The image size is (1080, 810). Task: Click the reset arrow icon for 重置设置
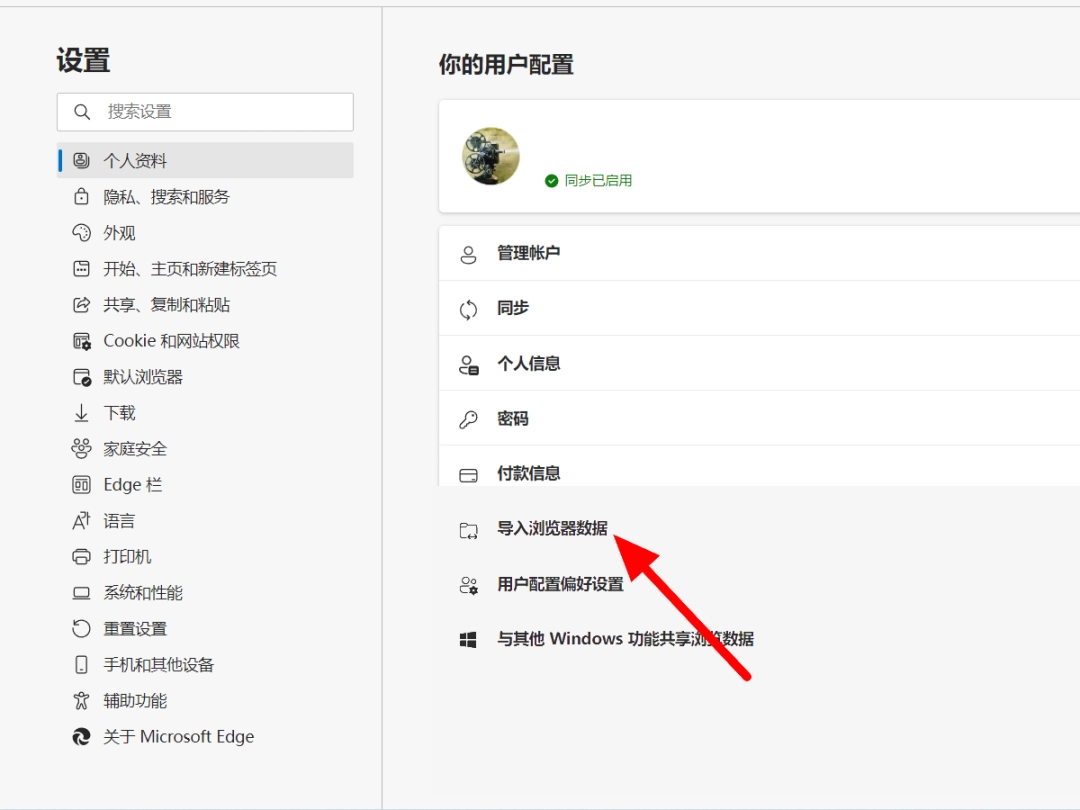click(x=81, y=628)
